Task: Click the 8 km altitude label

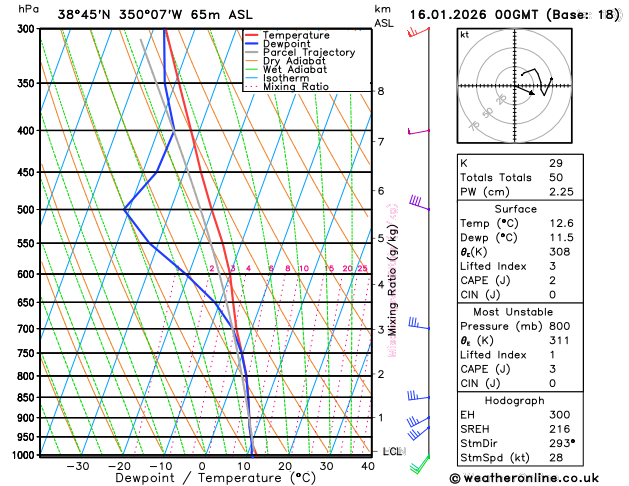Action: 381,91
